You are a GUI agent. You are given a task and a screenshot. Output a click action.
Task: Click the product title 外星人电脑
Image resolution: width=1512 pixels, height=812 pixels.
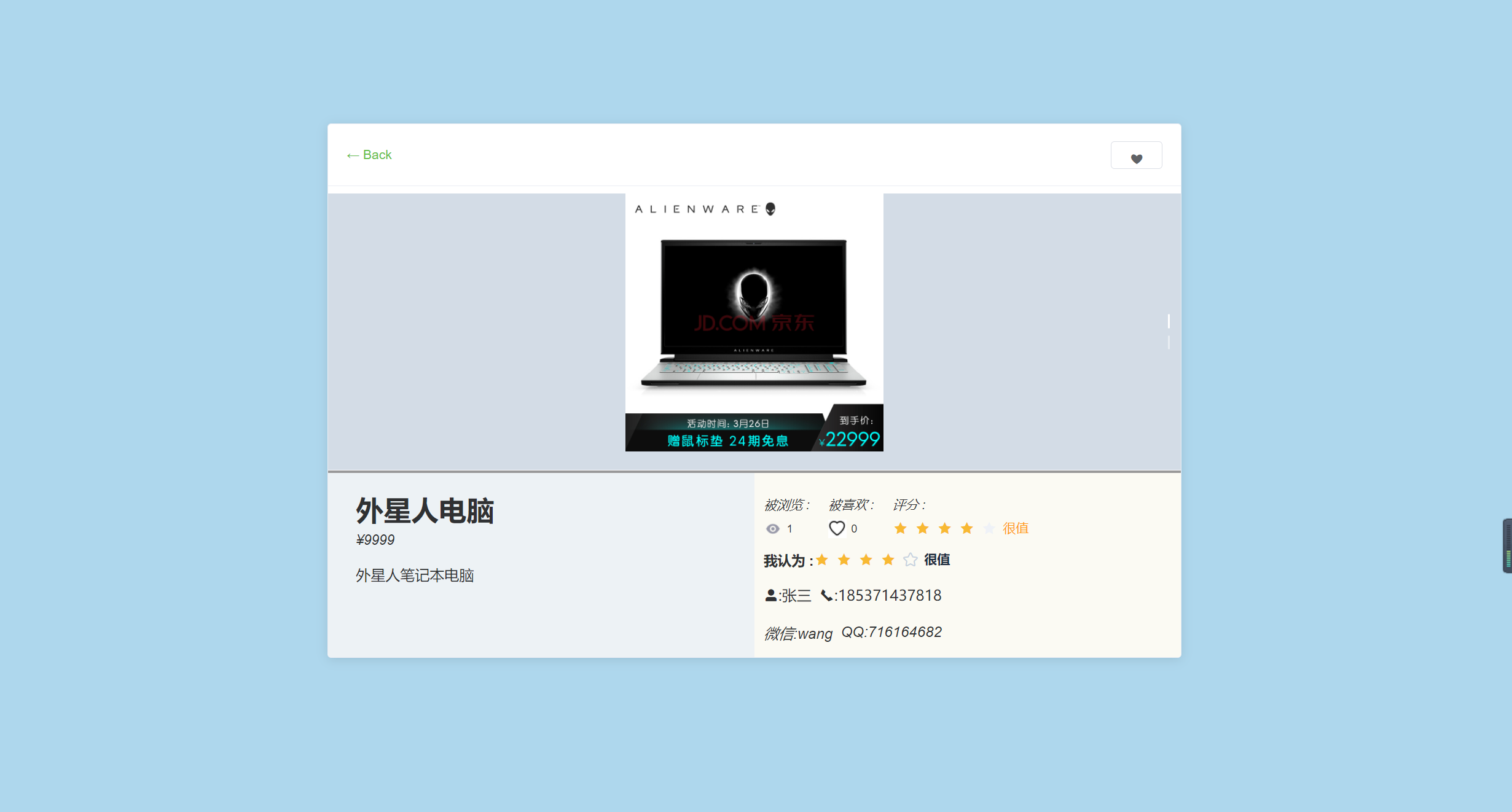click(425, 511)
